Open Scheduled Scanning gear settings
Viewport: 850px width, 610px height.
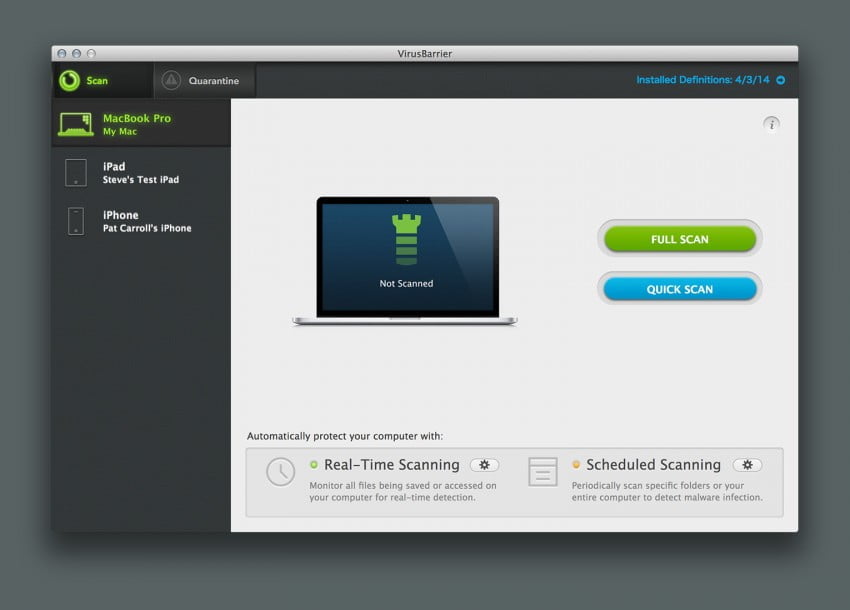pos(747,465)
